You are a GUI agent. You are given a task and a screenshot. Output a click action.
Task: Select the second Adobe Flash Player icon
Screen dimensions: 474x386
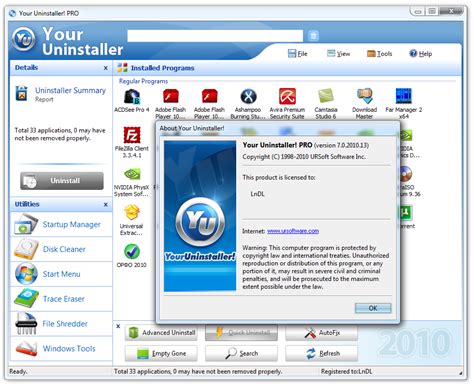[x=209, y=97]
